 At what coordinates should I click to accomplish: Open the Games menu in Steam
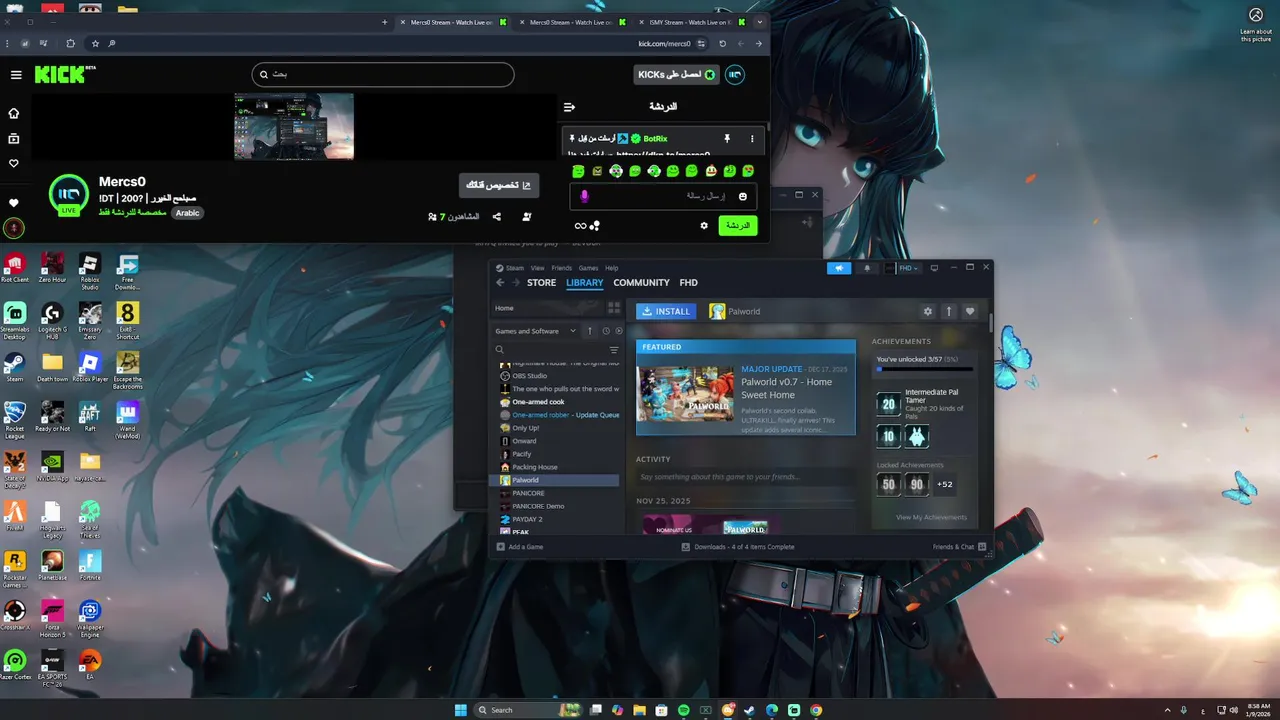point(589,268)
